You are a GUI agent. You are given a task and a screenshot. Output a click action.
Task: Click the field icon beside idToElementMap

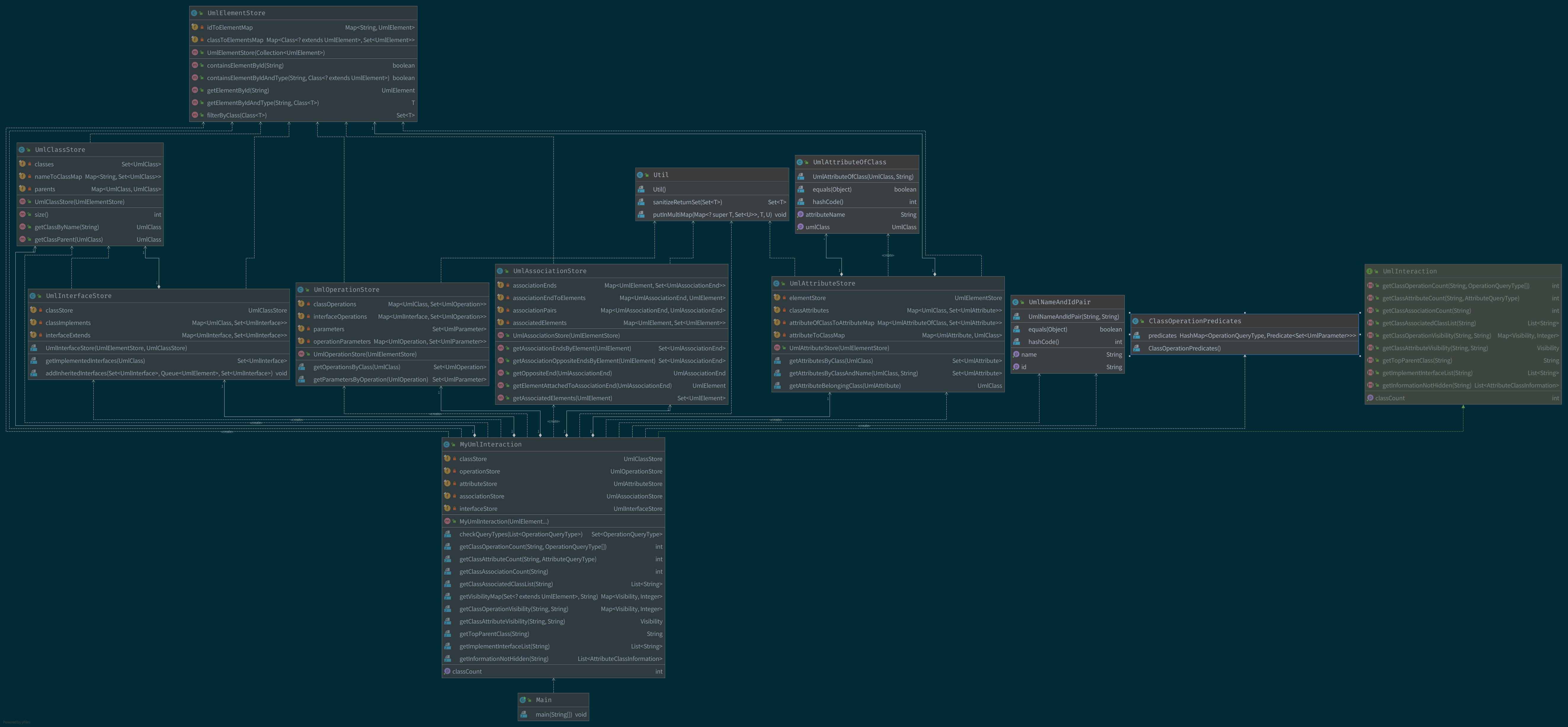pyautogui.click(x=195, y=27)
